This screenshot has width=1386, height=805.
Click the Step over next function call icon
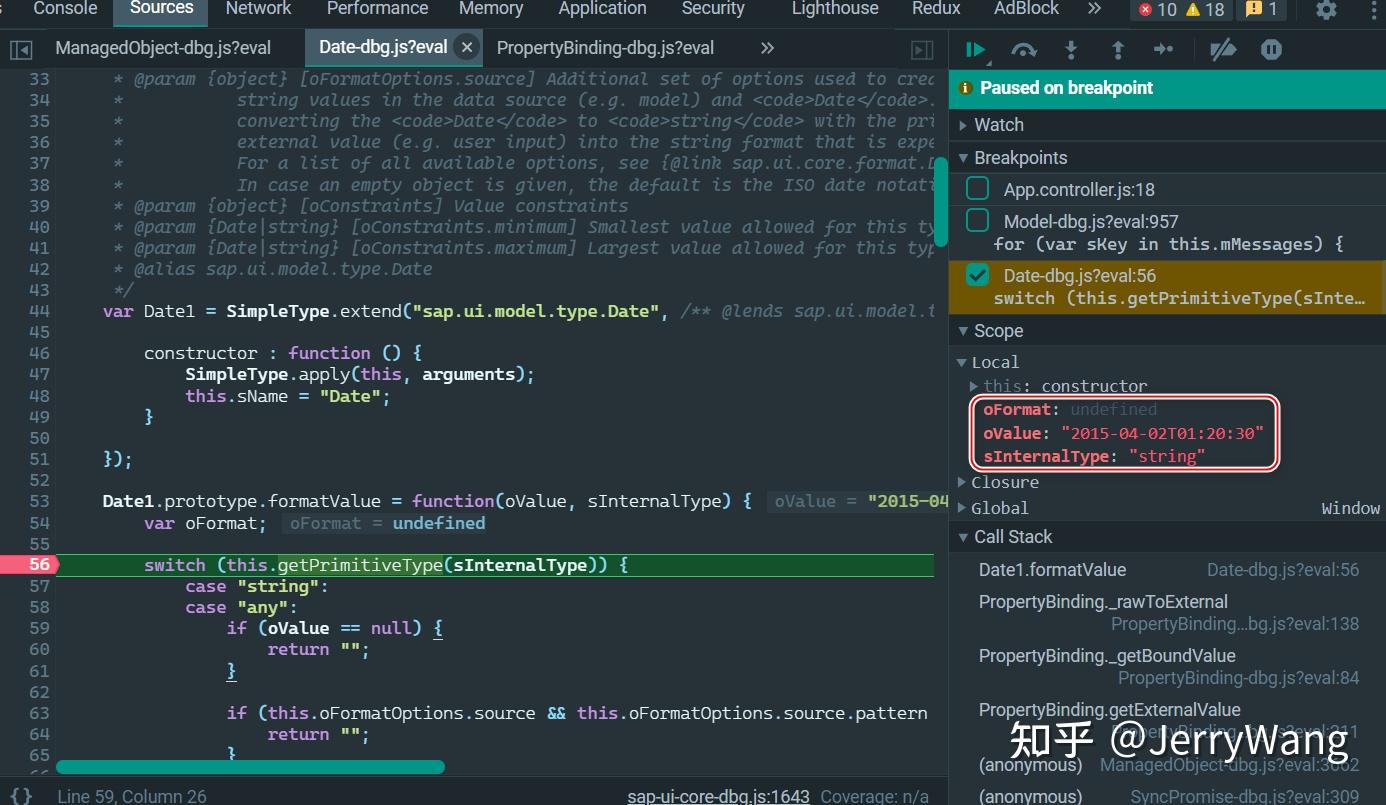(x=1023, y=49)
